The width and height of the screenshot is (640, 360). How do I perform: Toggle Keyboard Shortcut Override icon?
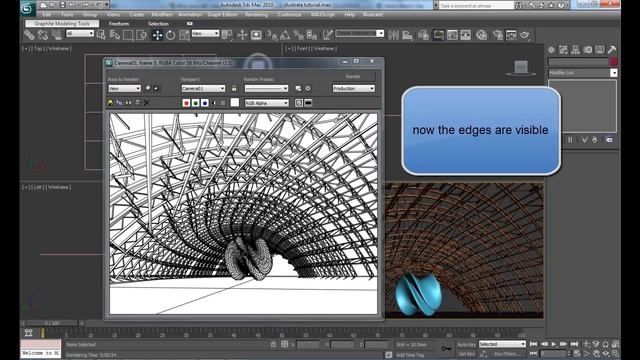coord(256,35)
